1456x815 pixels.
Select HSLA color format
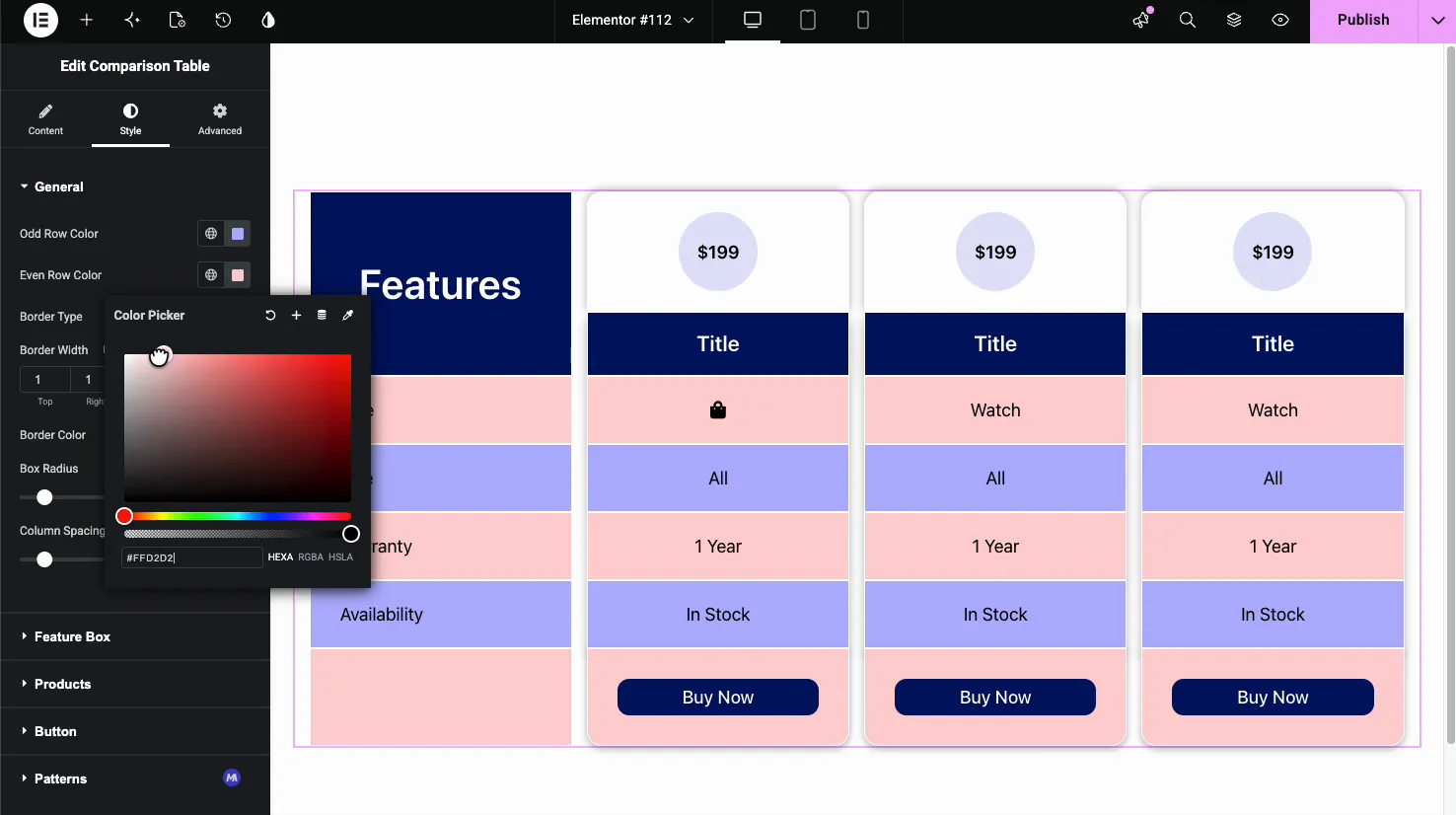[340, 557]
